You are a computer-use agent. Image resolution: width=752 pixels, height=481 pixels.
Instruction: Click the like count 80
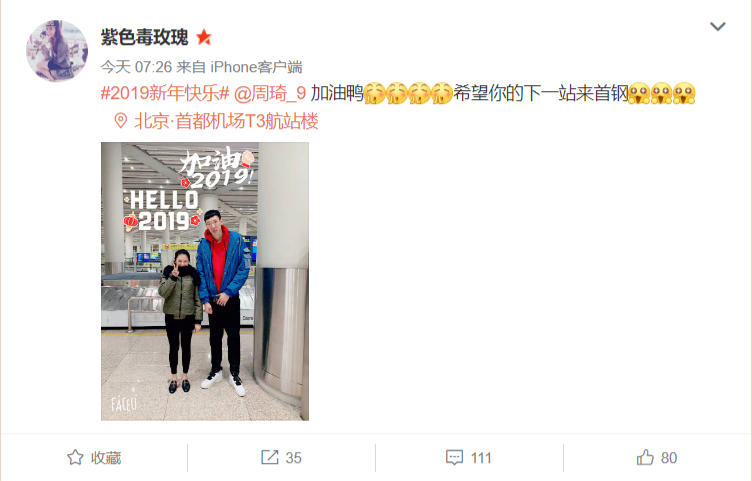click(669, 458)
